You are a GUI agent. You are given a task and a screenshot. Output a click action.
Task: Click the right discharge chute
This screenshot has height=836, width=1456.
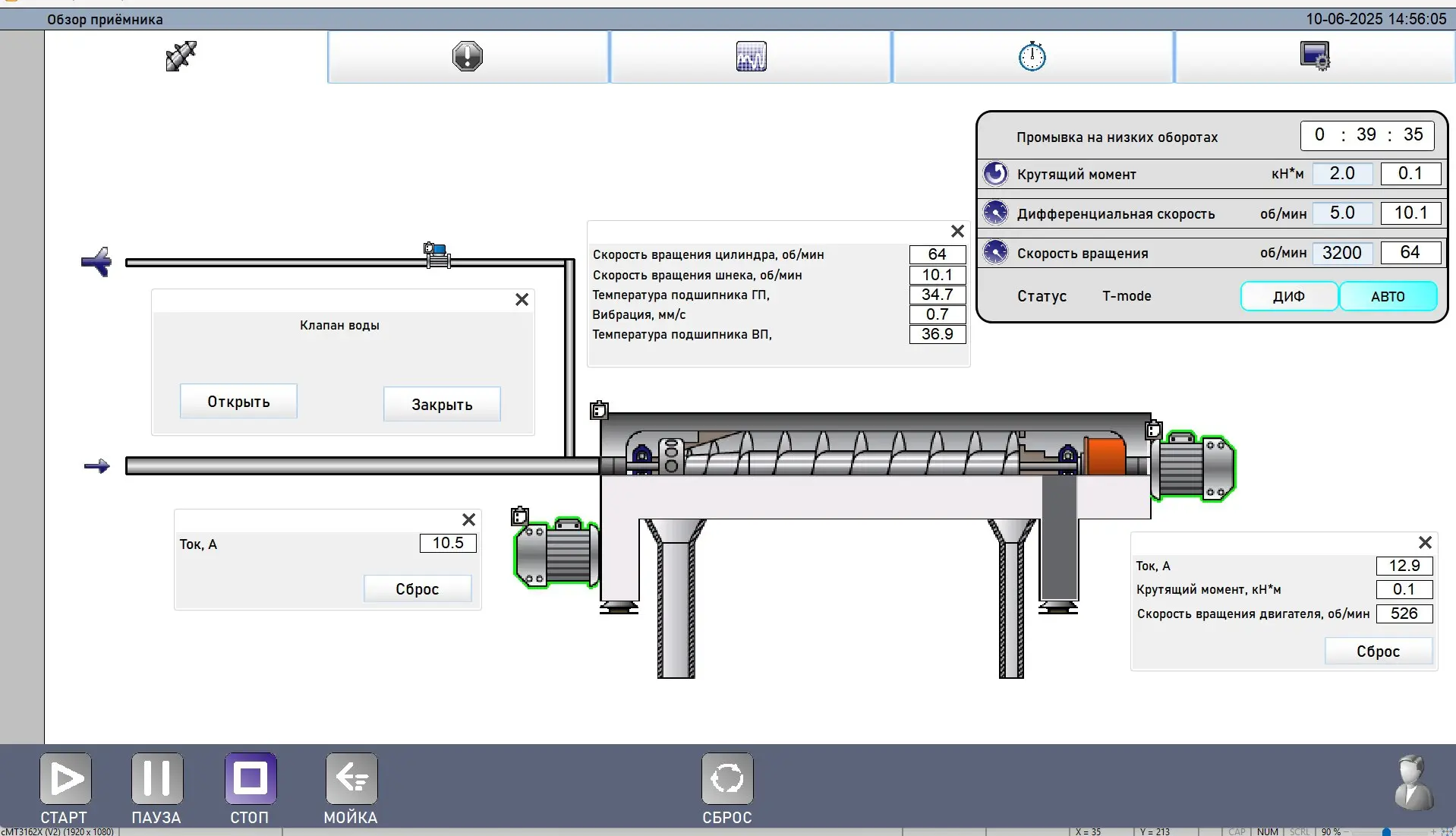click(1011, 598)
